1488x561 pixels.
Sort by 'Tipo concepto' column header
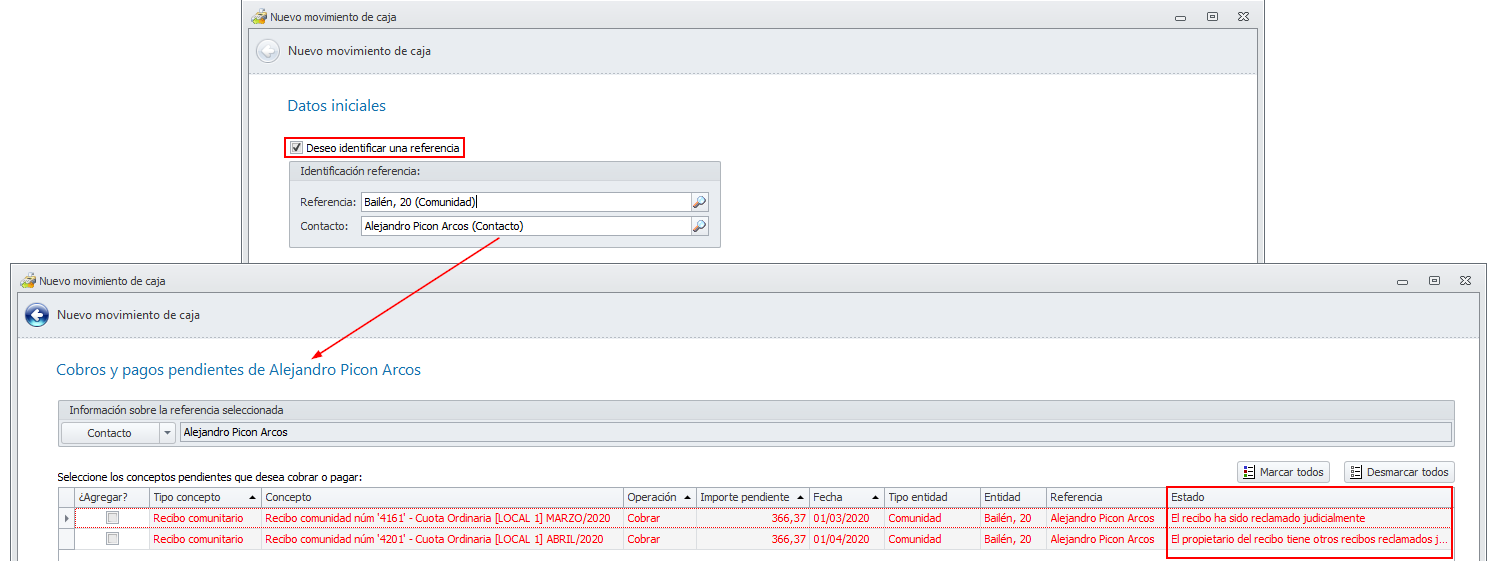point(205,497)
